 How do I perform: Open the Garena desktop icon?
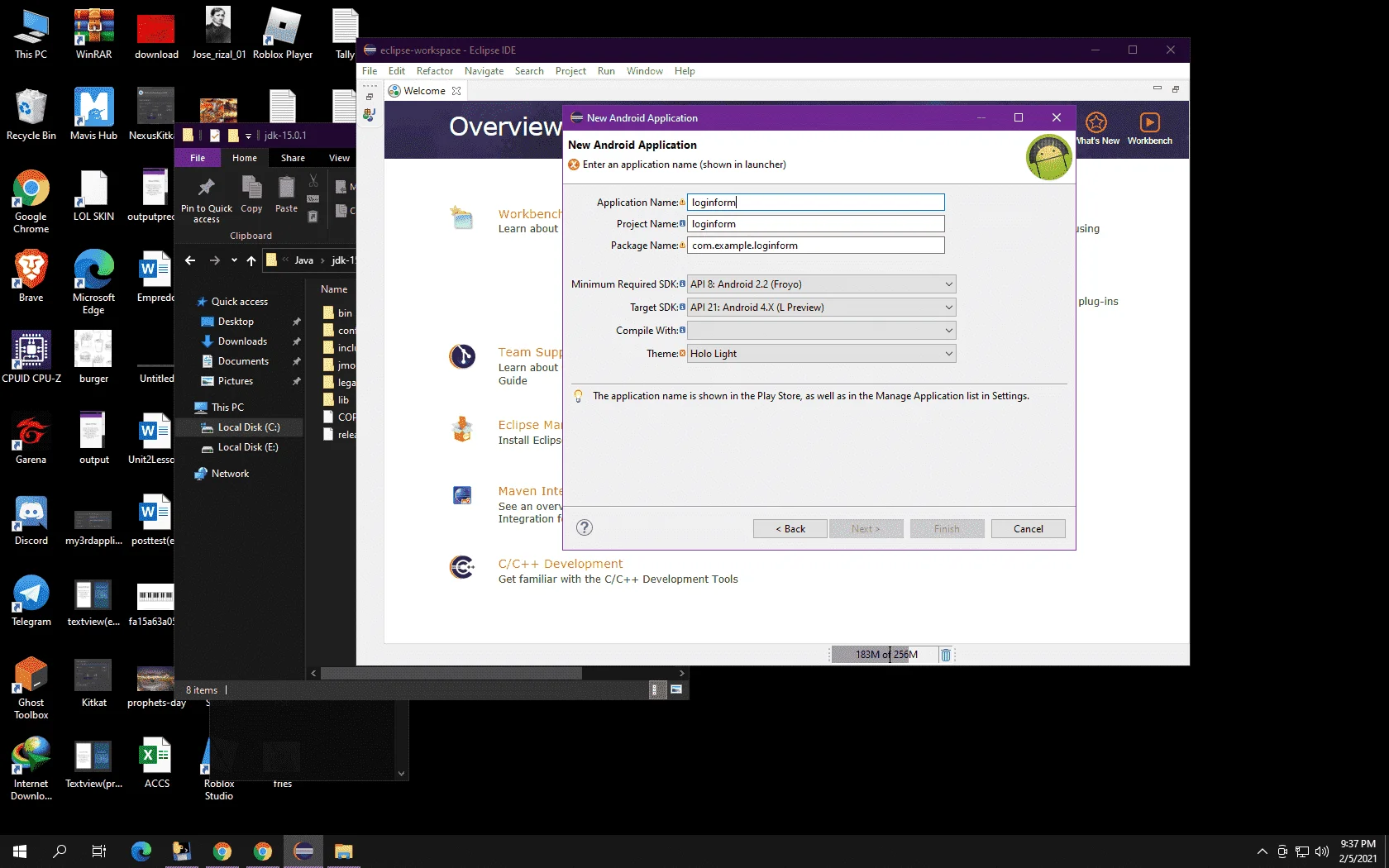click(x=31, y=432)
